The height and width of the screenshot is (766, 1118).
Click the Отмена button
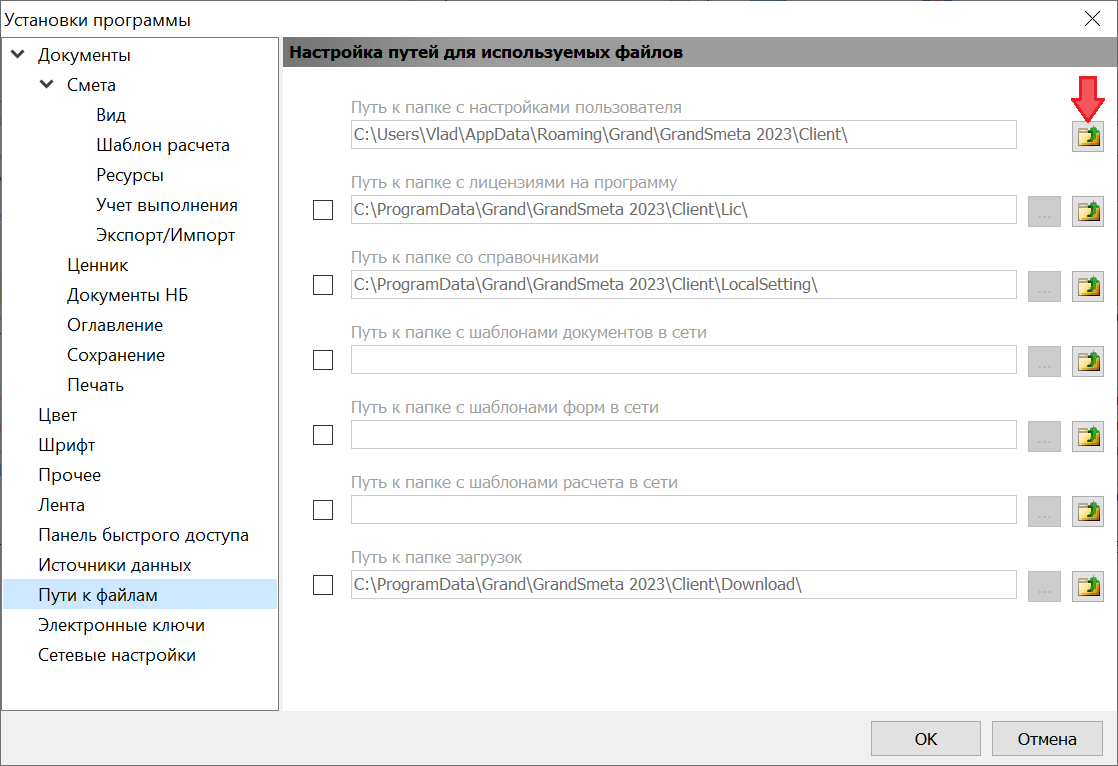[x=1046, y=739]
